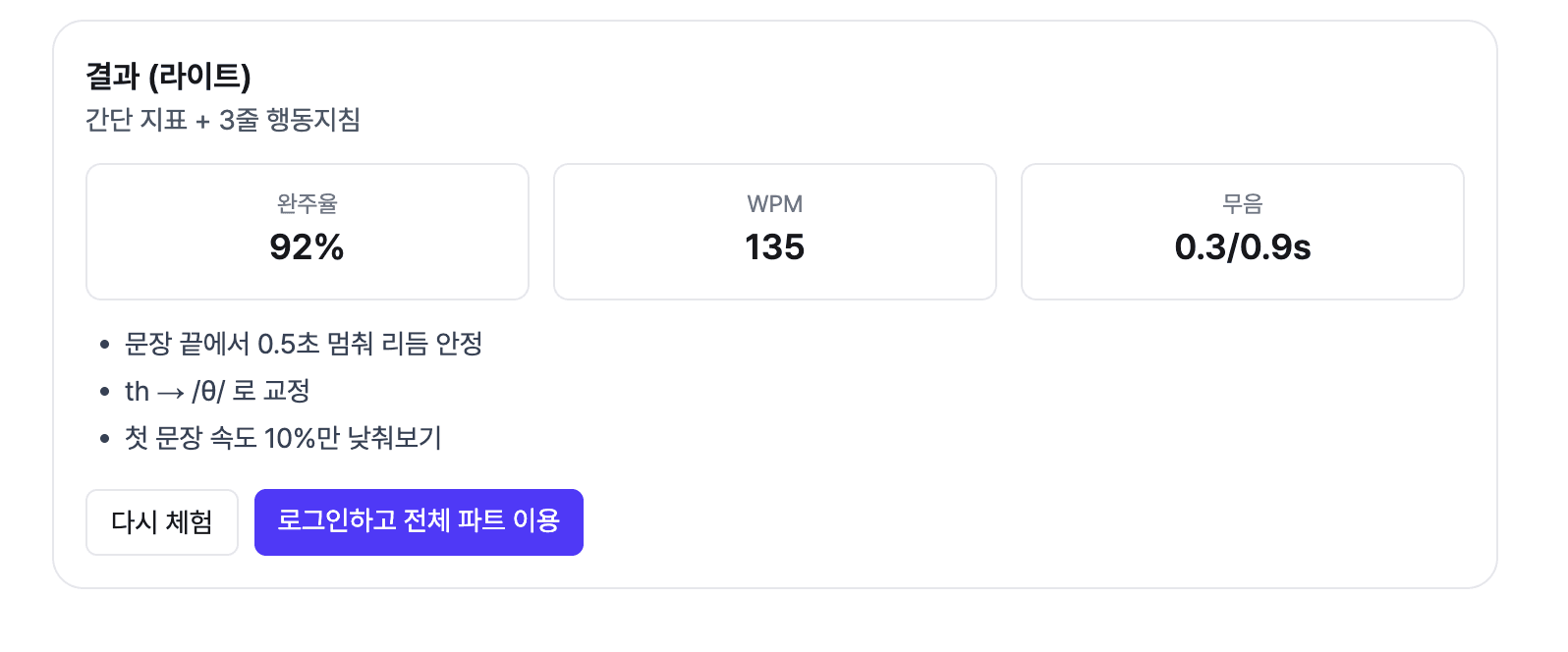Click the 92% completion value
Screen dimensions: 1568x652
coord(307,248)
